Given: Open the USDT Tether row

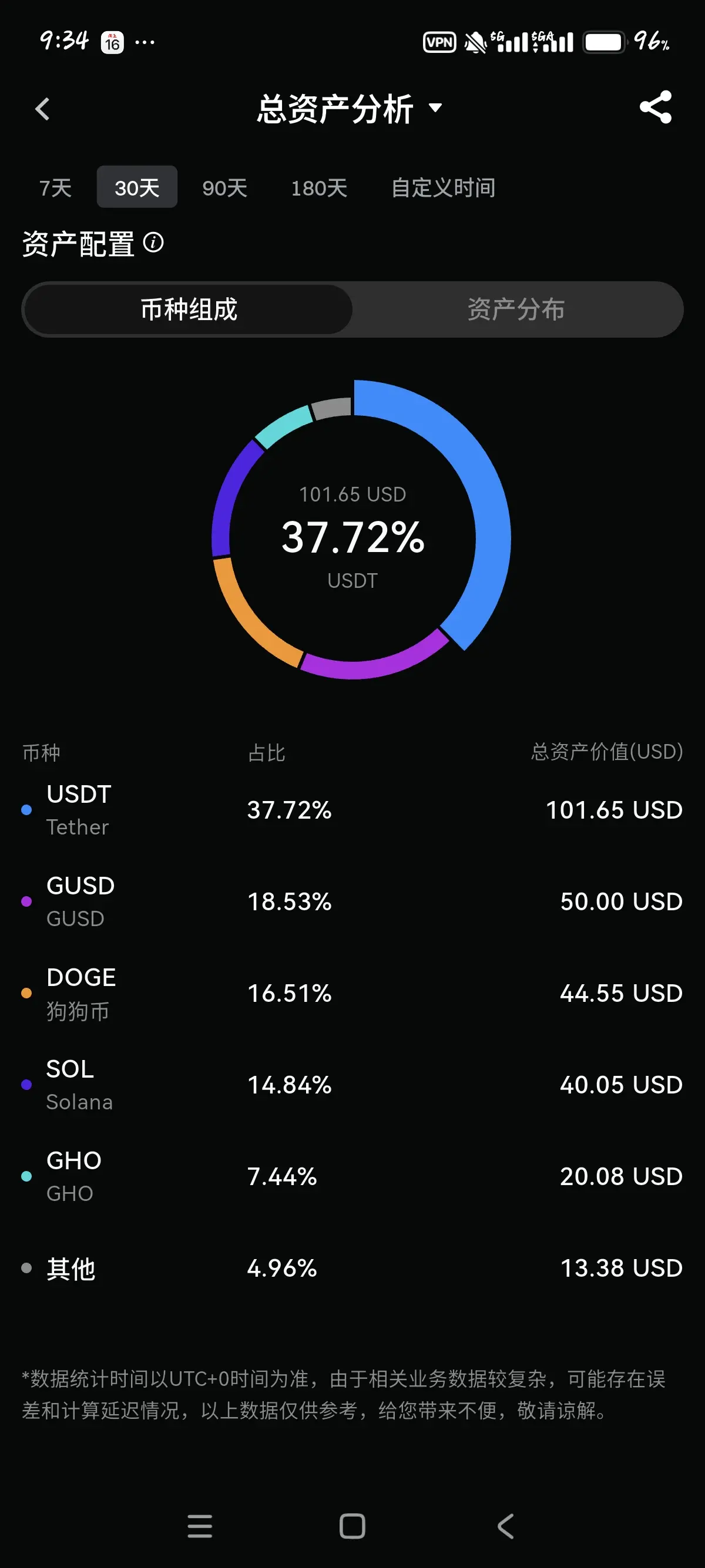Looking at the screenshot, I should pyautogui.click(x=352, y=810).
